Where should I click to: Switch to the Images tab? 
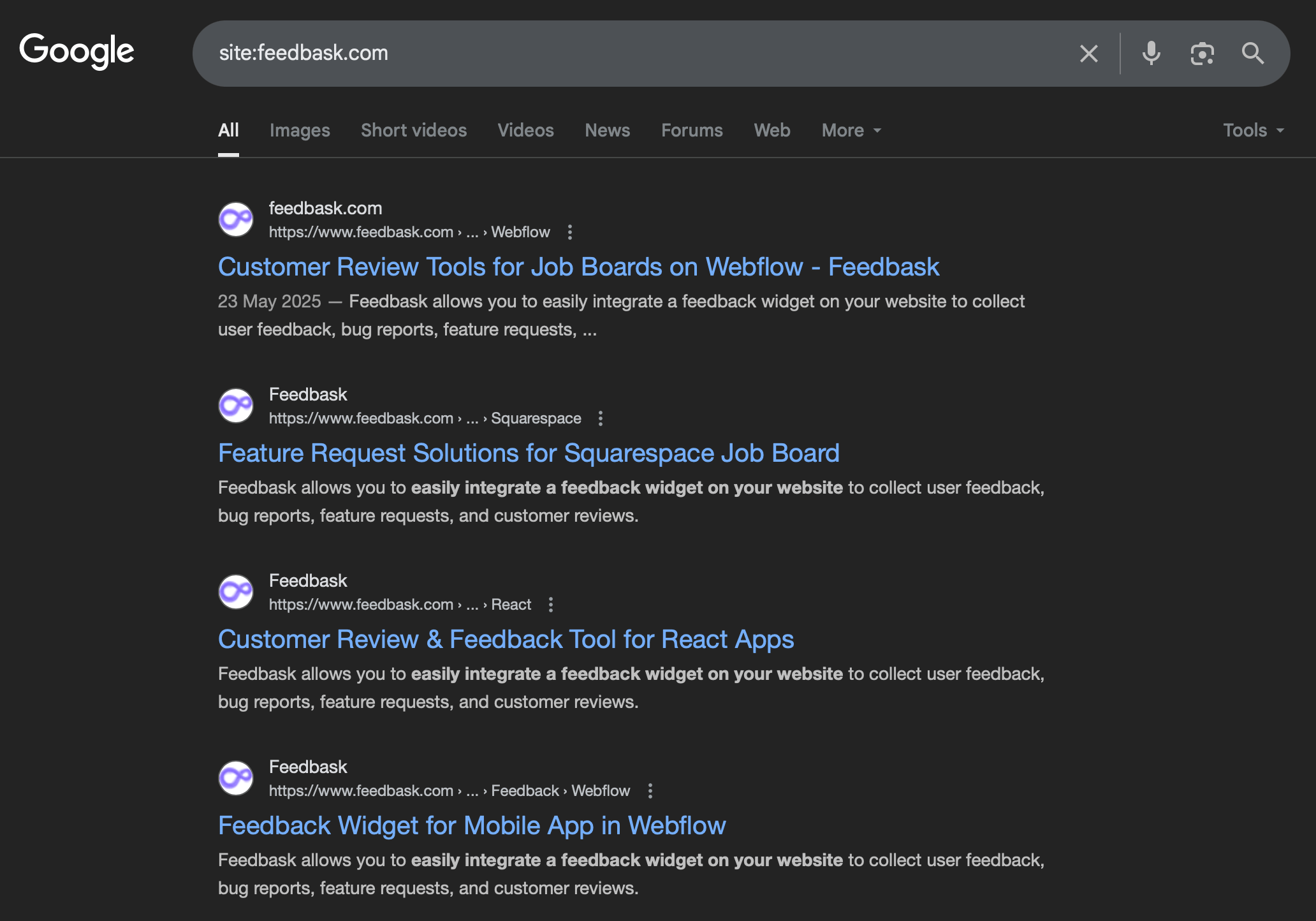[x=300, y=130]
